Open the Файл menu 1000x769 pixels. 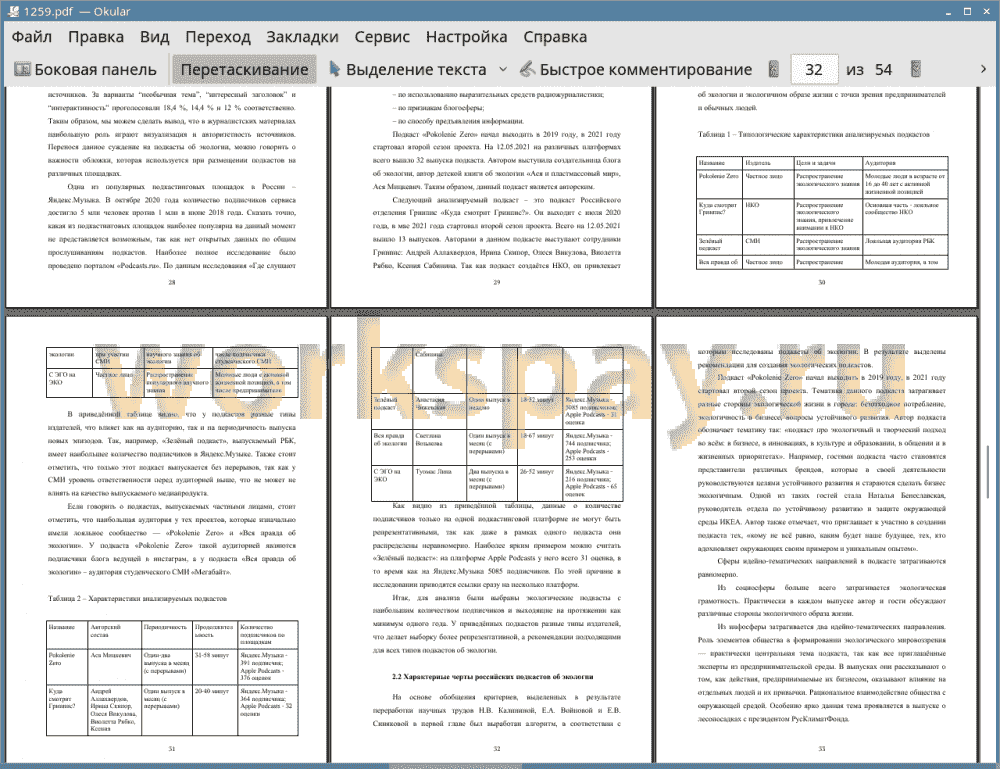pos(32,37)
